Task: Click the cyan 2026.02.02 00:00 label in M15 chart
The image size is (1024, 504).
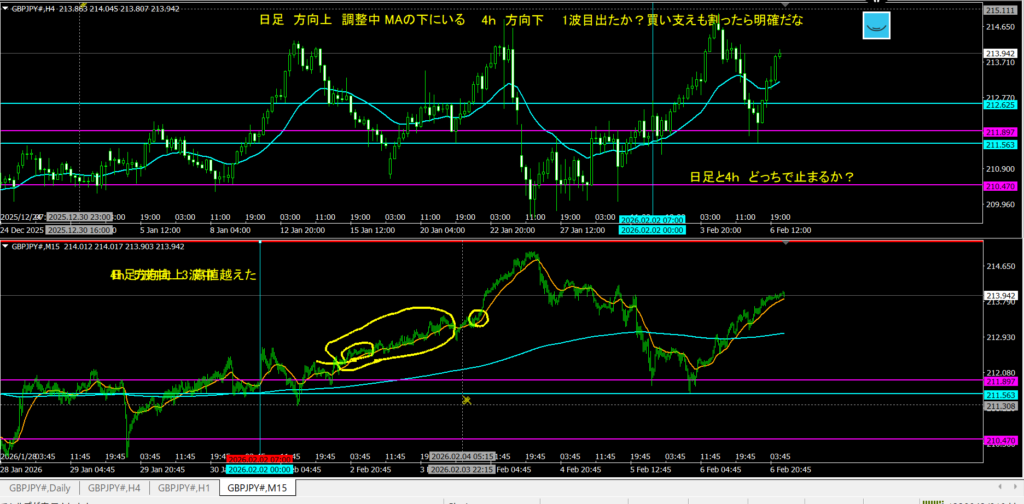Action: (x=259, y=469)
